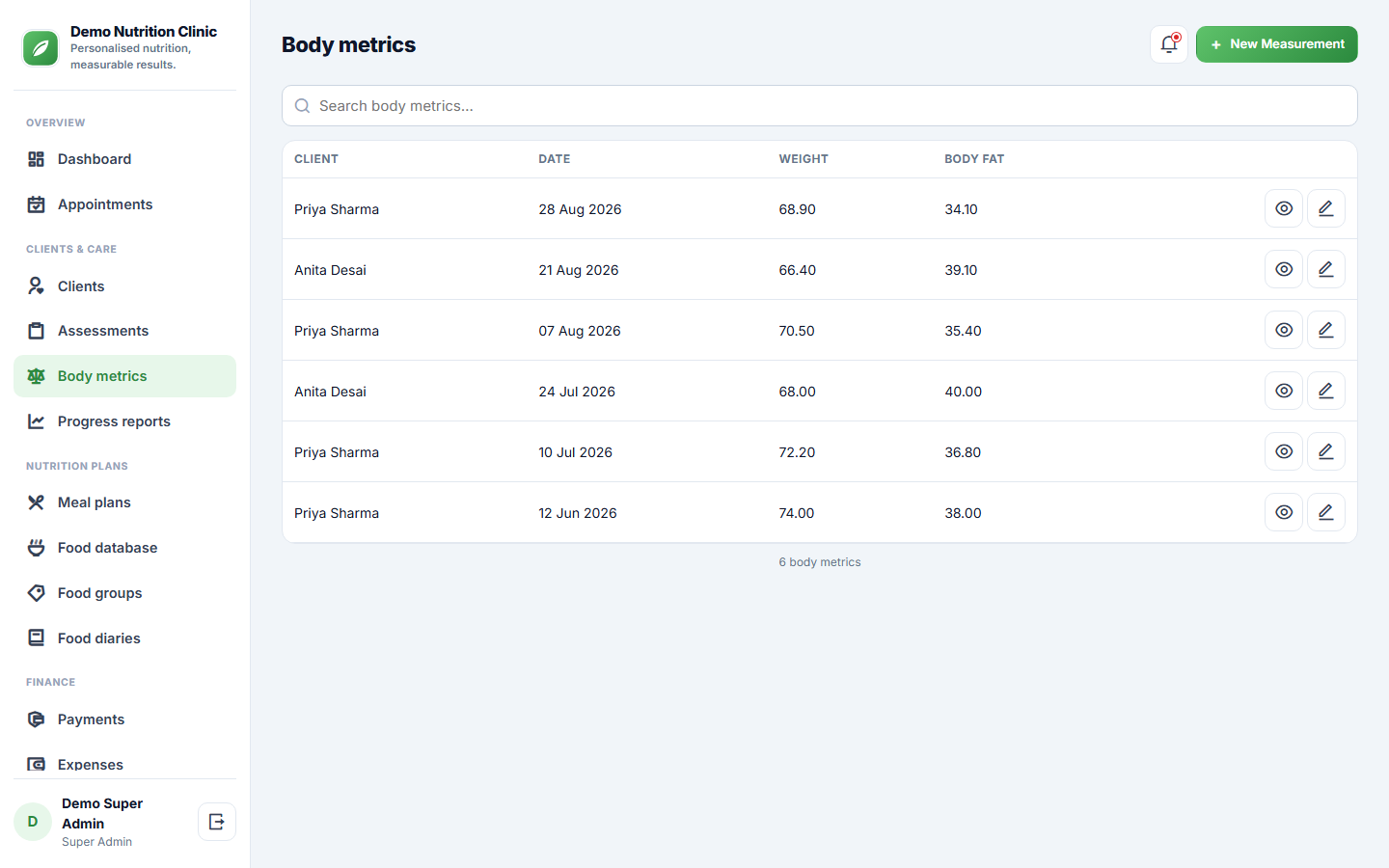Edit Priya Sharma's 12 Jun 2026 measurement
This screenshot has width=1389, height=868.
[1326, 512]
